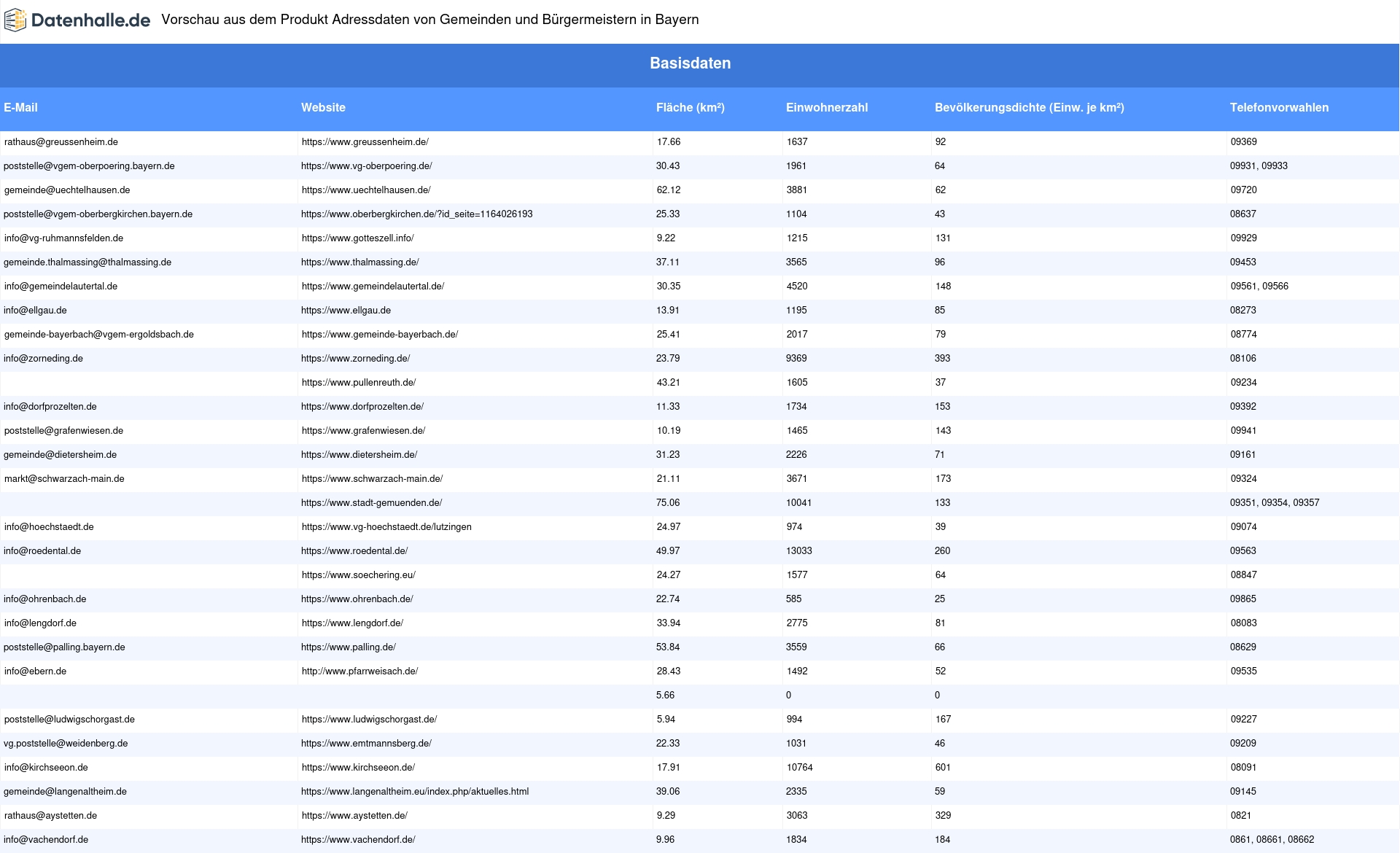1400x853 pixels.
Task: Click website http://www.pfarrweisach.de/
Action: pyautogui.click(x=359, y=671)
